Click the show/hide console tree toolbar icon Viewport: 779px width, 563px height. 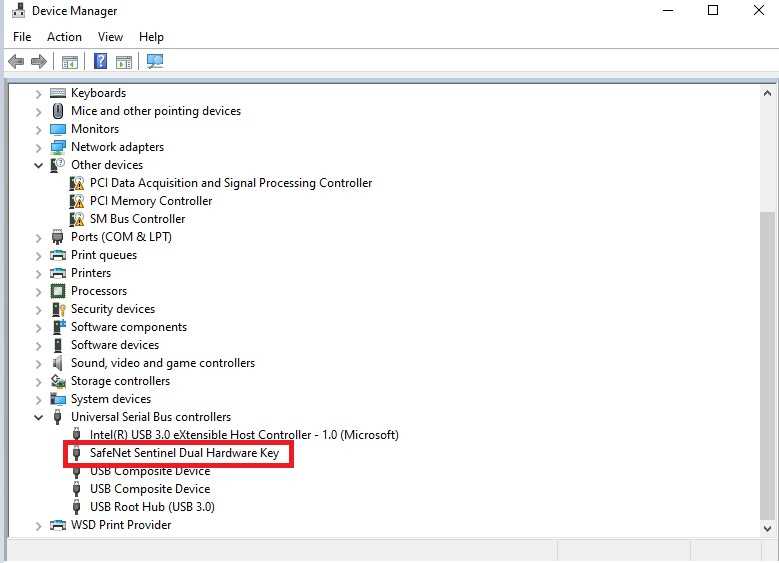point(69,62)
